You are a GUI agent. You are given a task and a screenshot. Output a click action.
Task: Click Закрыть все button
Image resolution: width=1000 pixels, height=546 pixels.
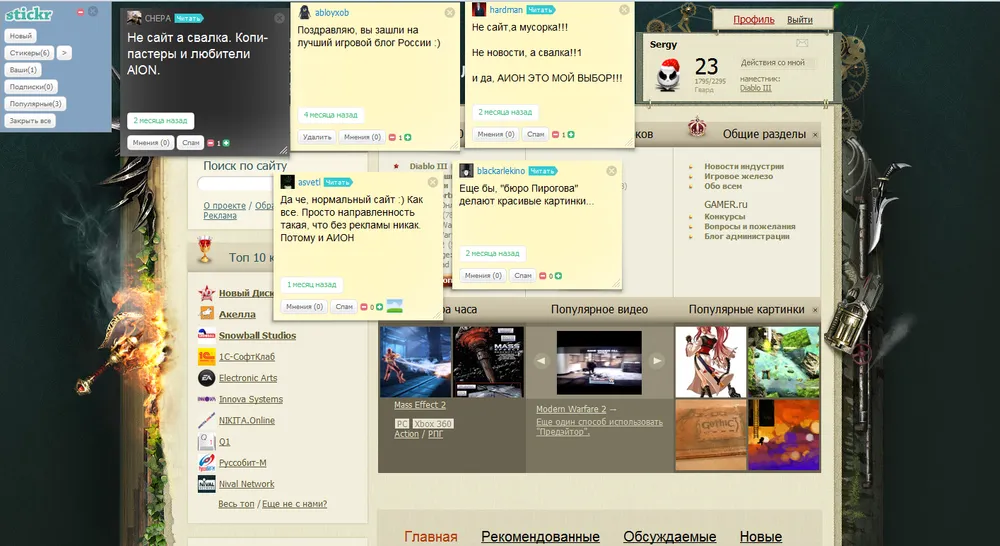pos(30,121)
